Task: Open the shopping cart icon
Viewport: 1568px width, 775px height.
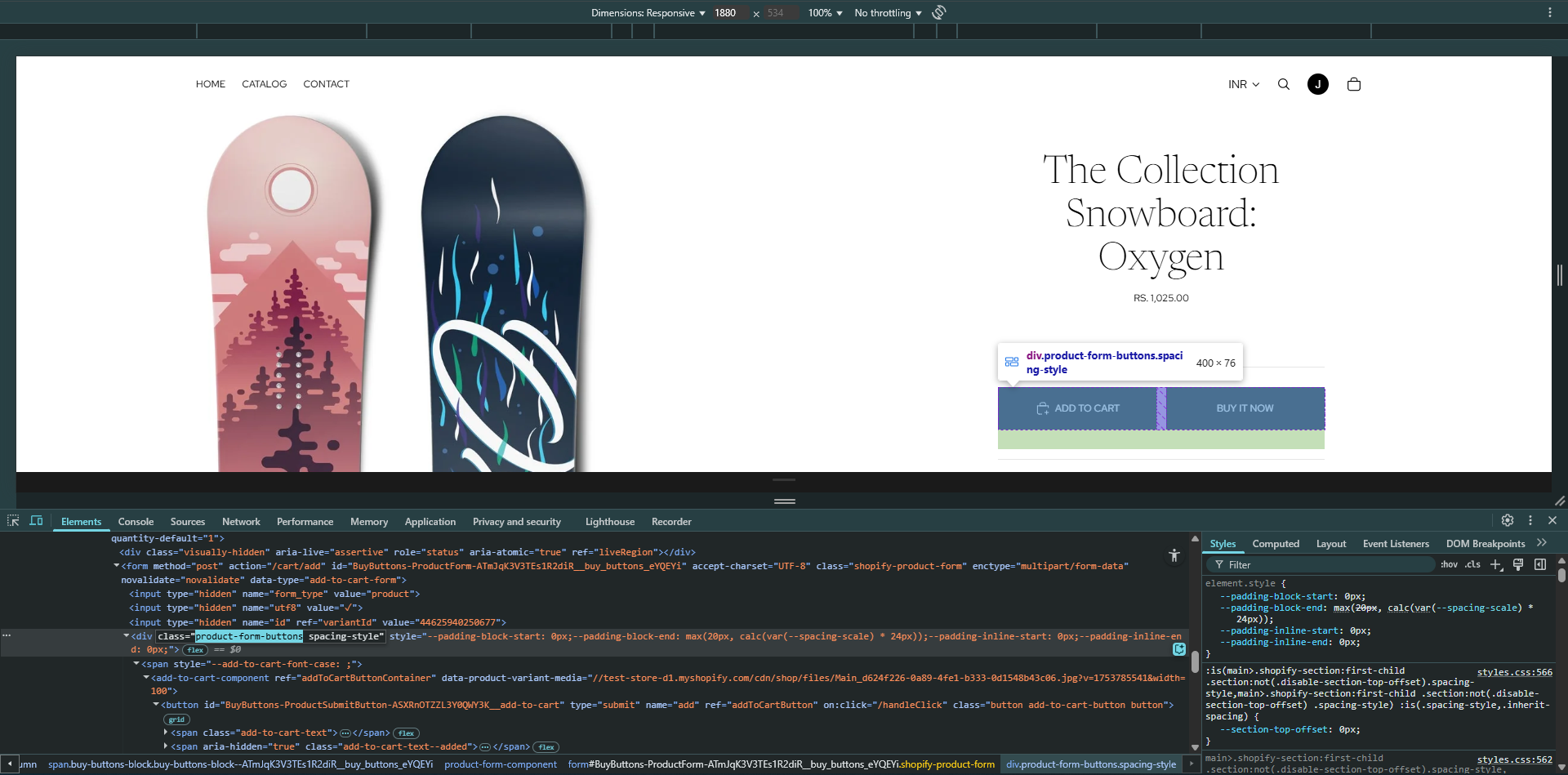Action: coord(1354,84)
